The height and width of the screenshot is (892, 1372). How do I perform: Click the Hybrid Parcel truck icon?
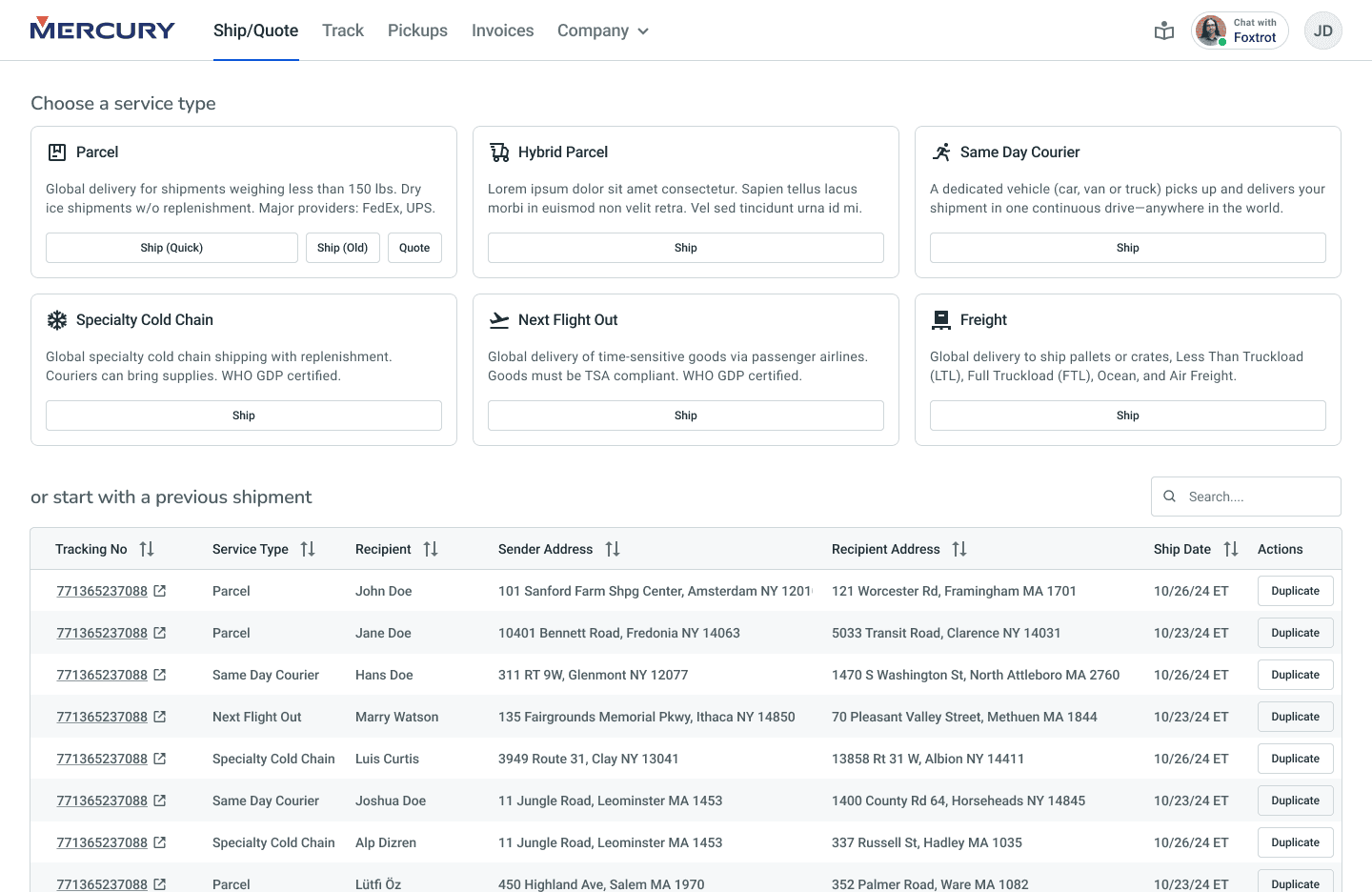click(x=499, y=152)
